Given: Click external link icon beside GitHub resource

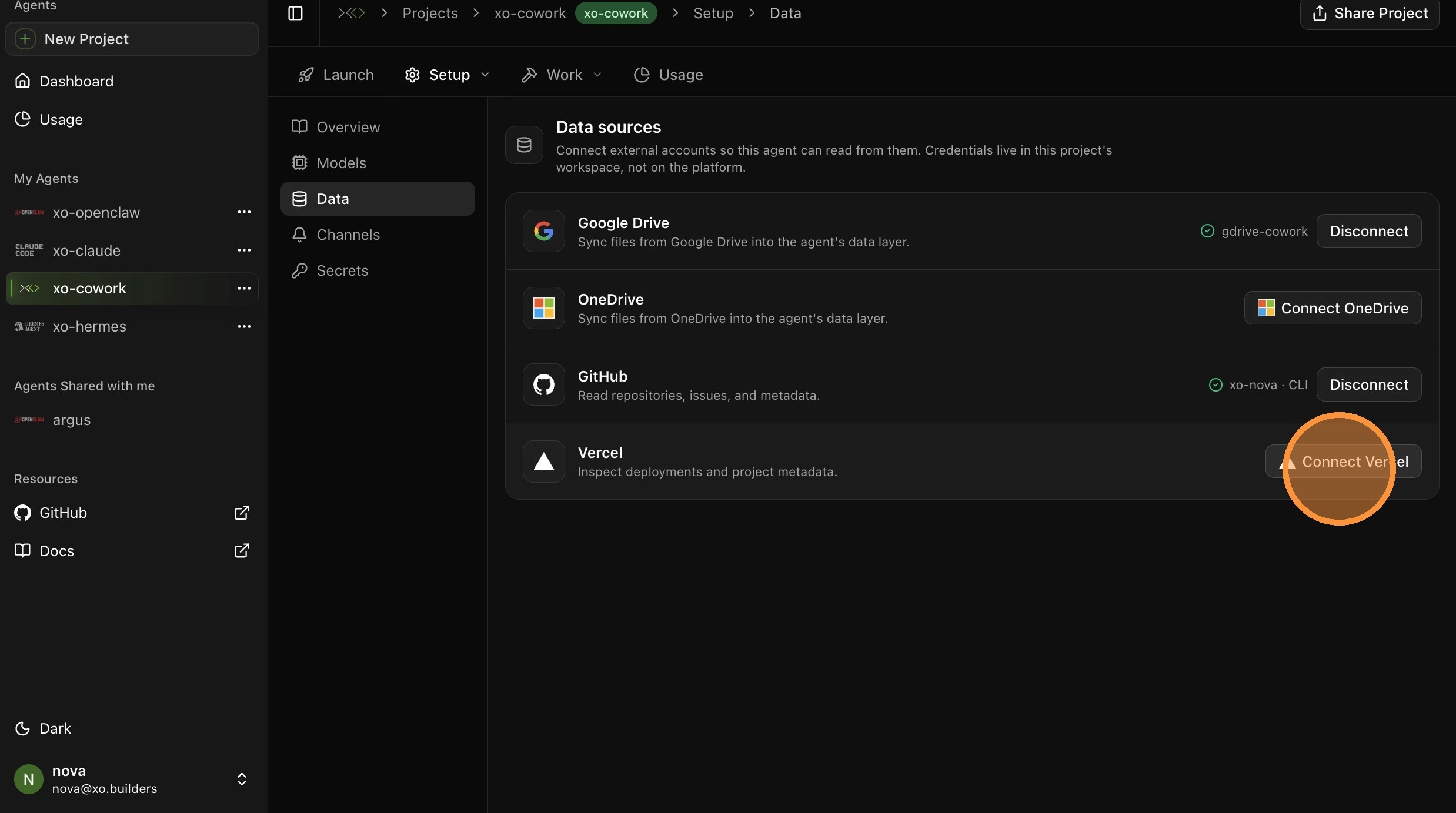Looking at the screenshot, I should 242,513.
